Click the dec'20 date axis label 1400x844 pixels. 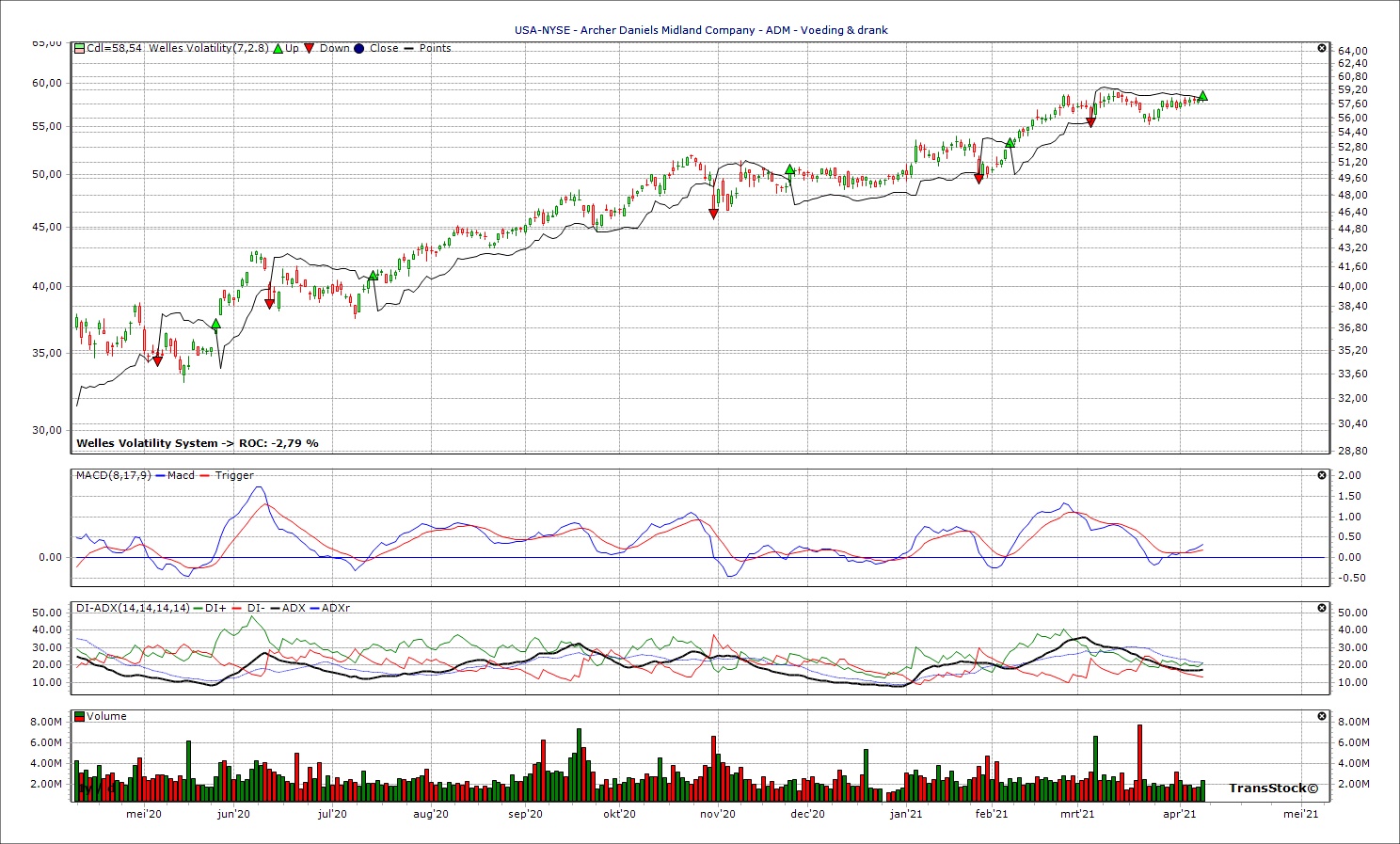point(807,814)
